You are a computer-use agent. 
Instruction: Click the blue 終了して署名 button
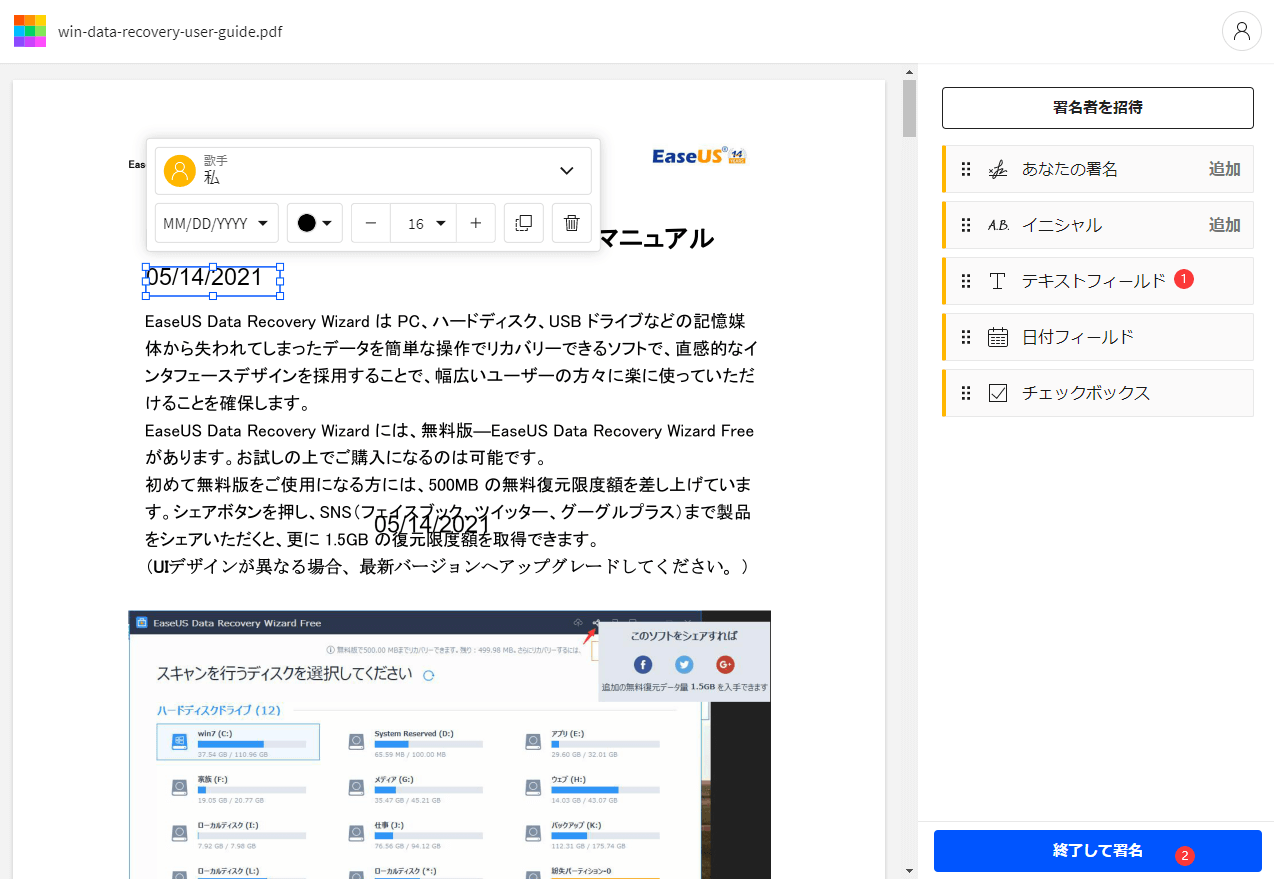[1097, 851]
